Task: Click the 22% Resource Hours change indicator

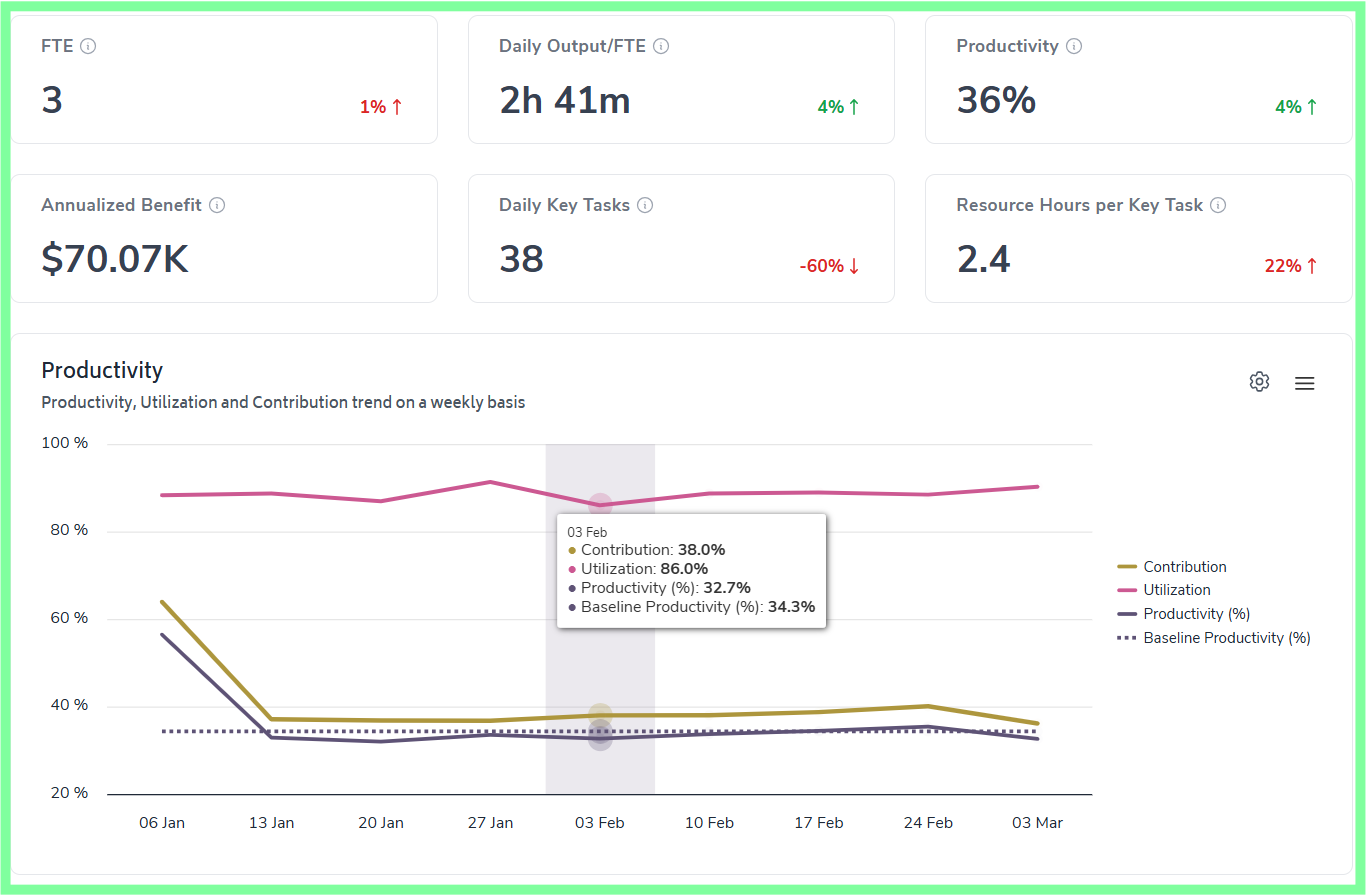Action: [x=1291, y=266]
